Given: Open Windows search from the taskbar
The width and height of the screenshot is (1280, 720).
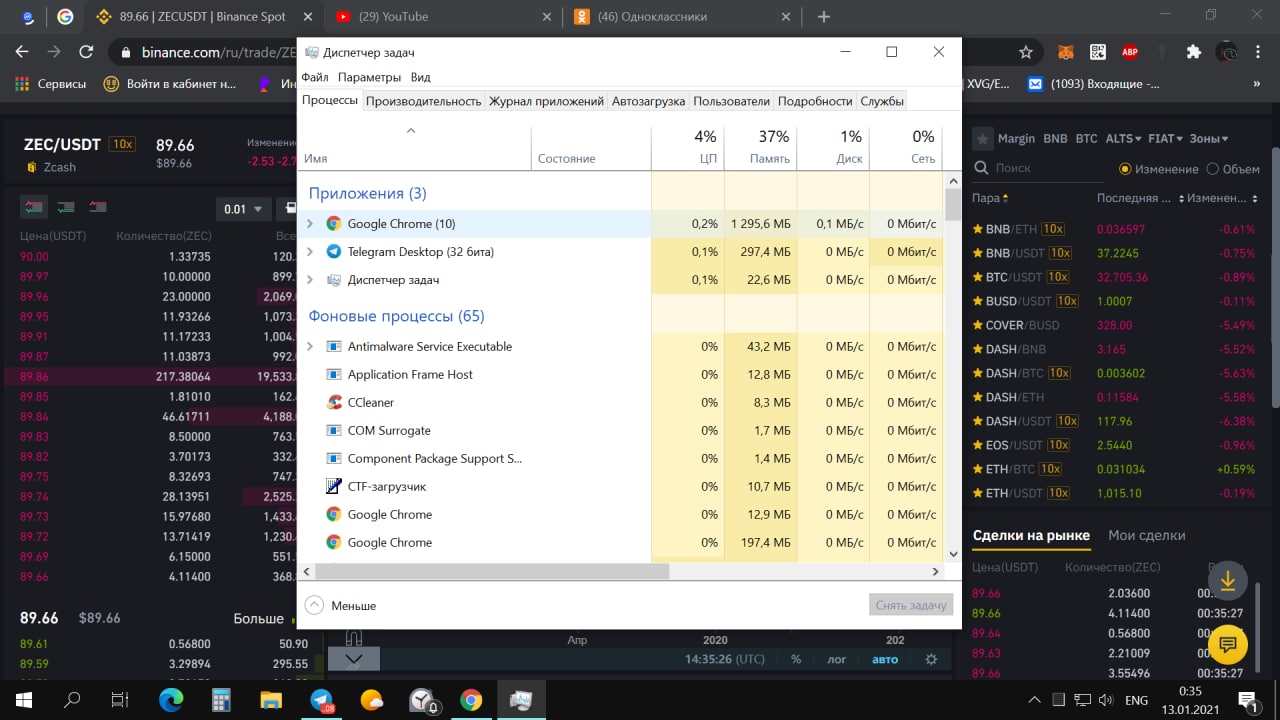Looking at the screenshot, I should pos(72,700).
